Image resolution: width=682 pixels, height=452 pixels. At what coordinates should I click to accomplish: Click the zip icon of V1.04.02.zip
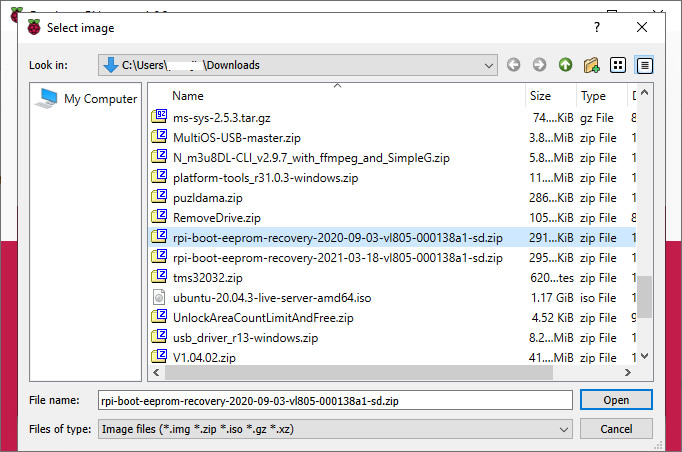point(159,356)
